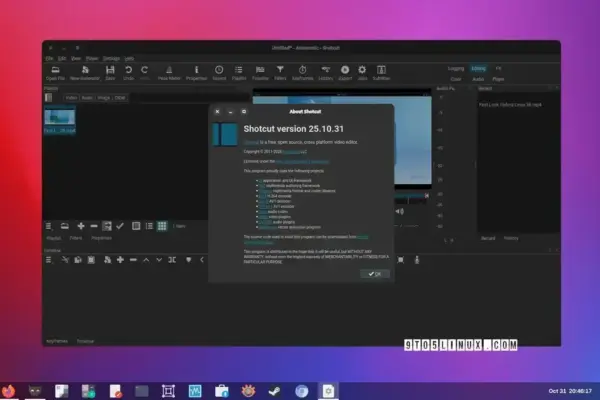Toggle the Image filter in the playlist
Viewport: 600px width, 400px height.
tap(104, 98)
